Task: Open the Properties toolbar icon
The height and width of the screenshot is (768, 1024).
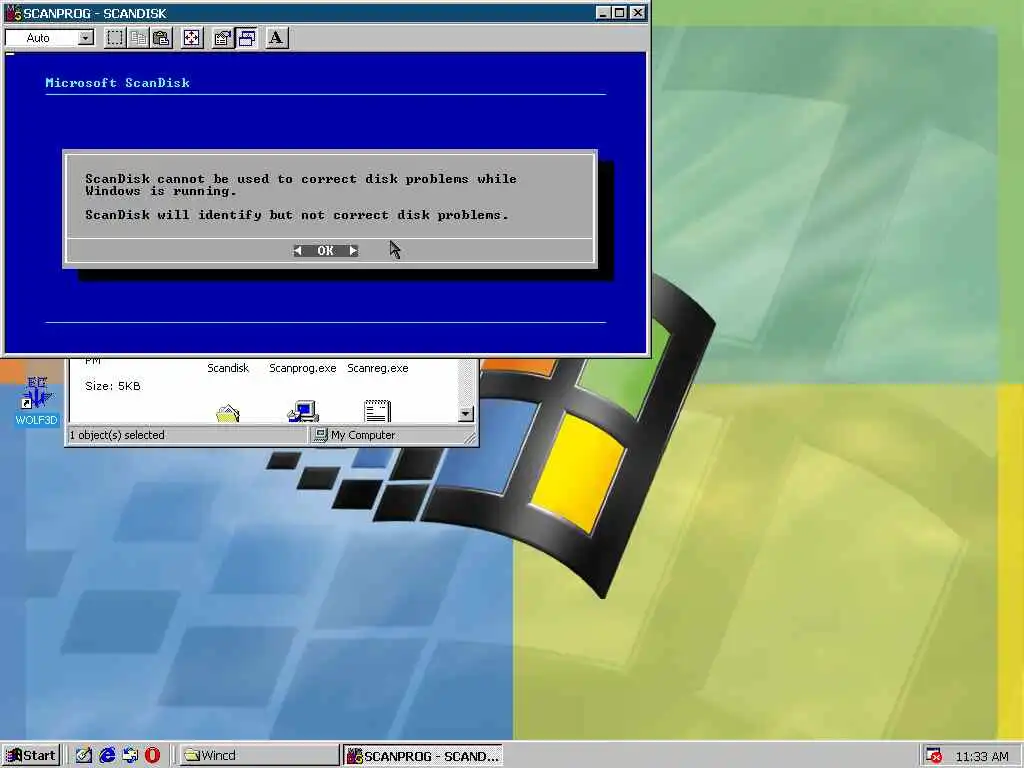Action: tap(223, 38)
